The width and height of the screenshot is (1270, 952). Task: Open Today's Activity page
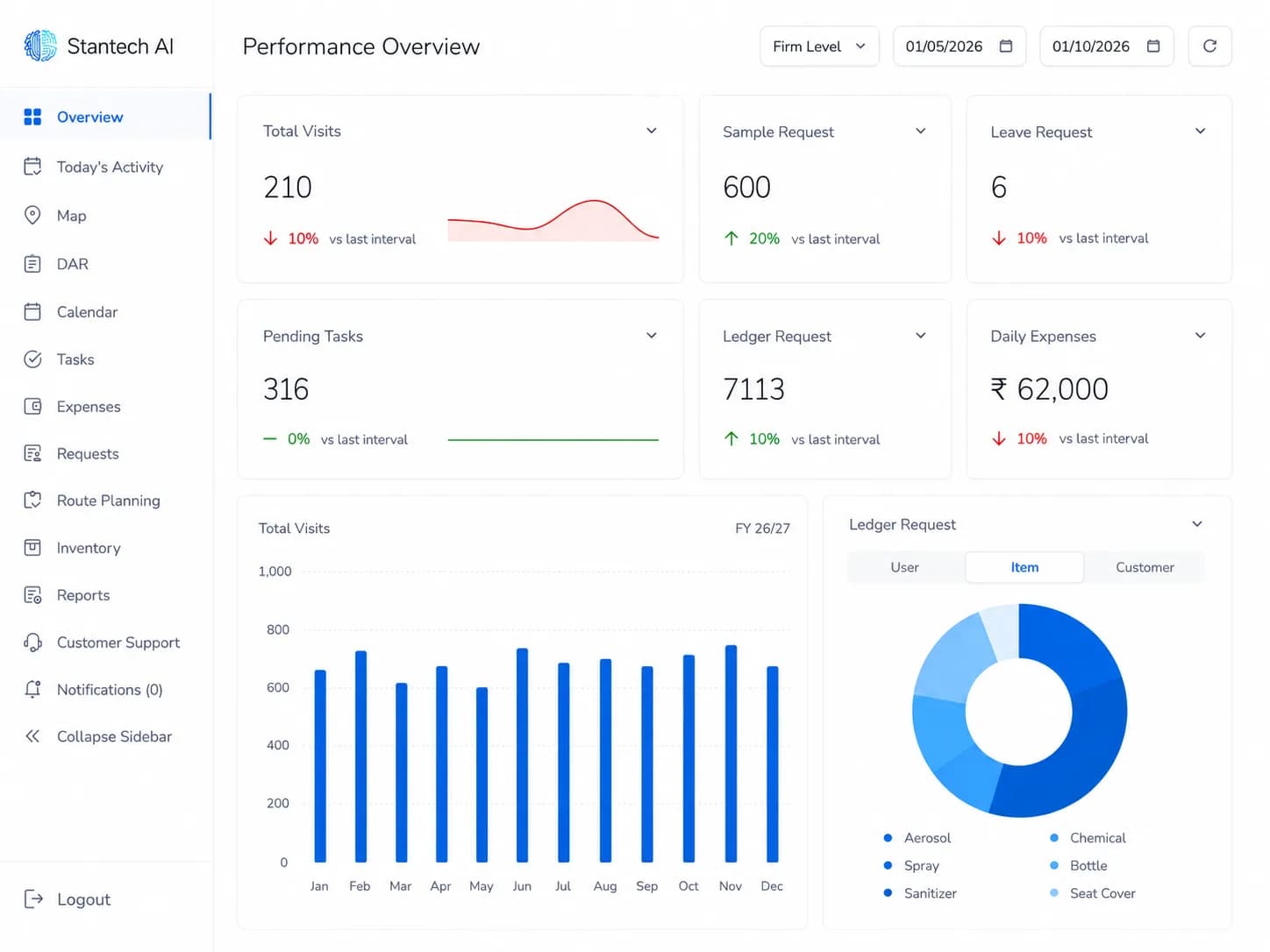pos(105,167)
